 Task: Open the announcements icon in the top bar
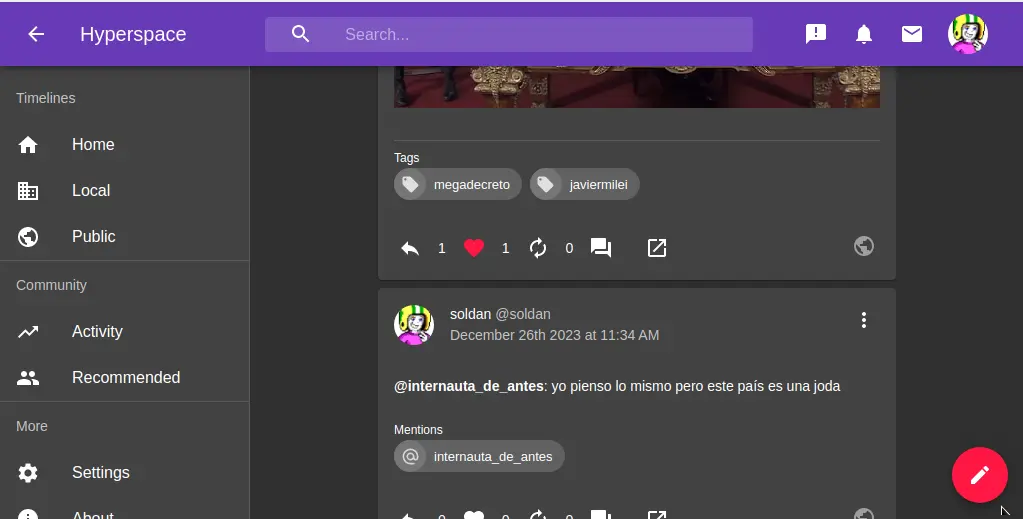[816, 34]
